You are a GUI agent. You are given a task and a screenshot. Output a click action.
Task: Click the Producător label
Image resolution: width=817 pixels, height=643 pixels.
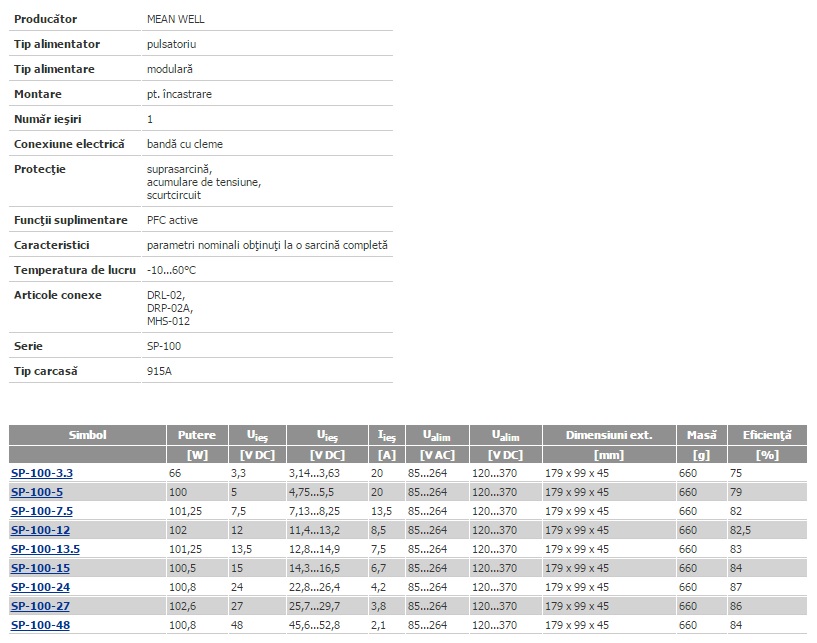point(45,19)
